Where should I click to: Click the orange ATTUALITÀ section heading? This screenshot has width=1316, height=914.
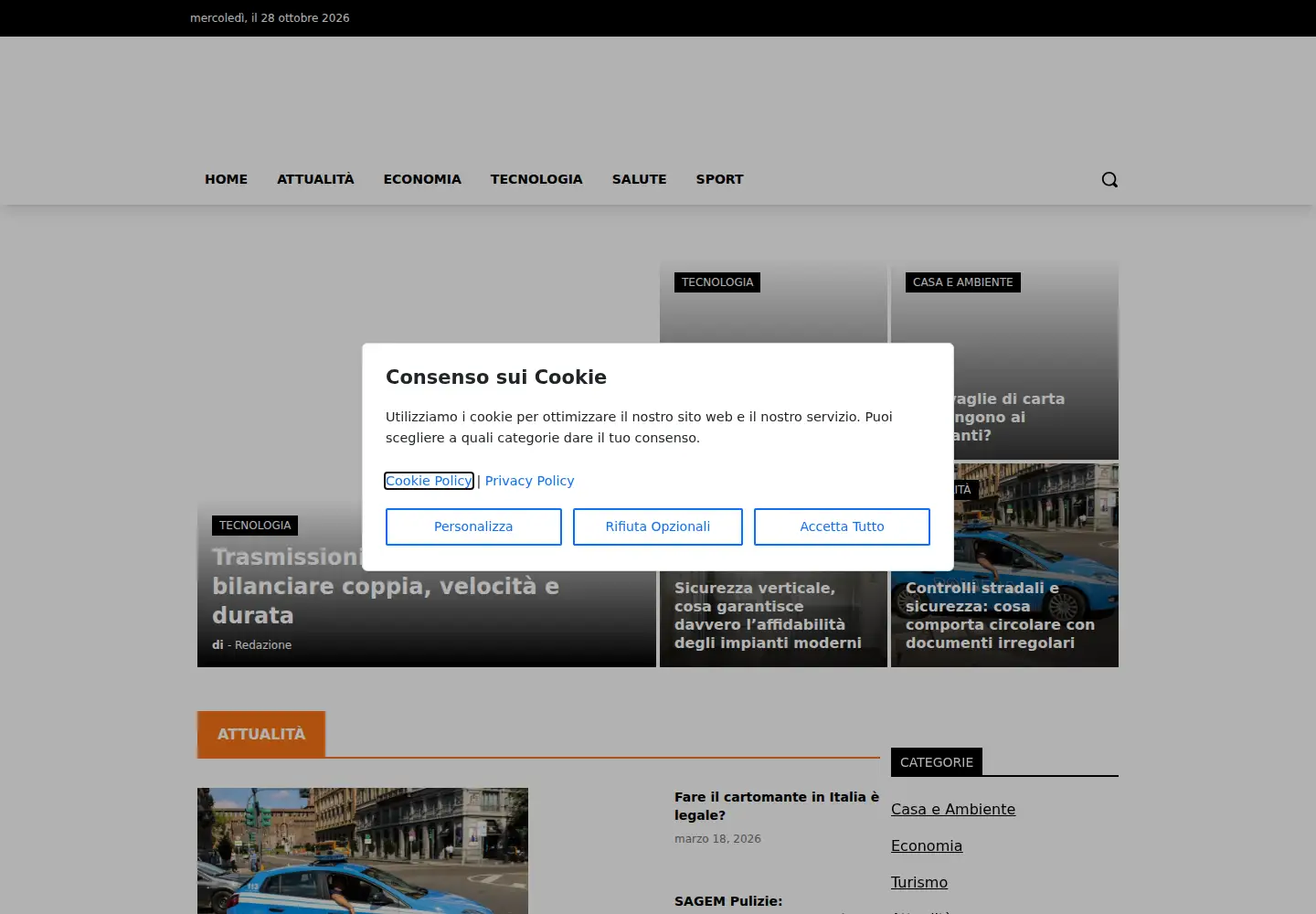[x=261, y=734]
